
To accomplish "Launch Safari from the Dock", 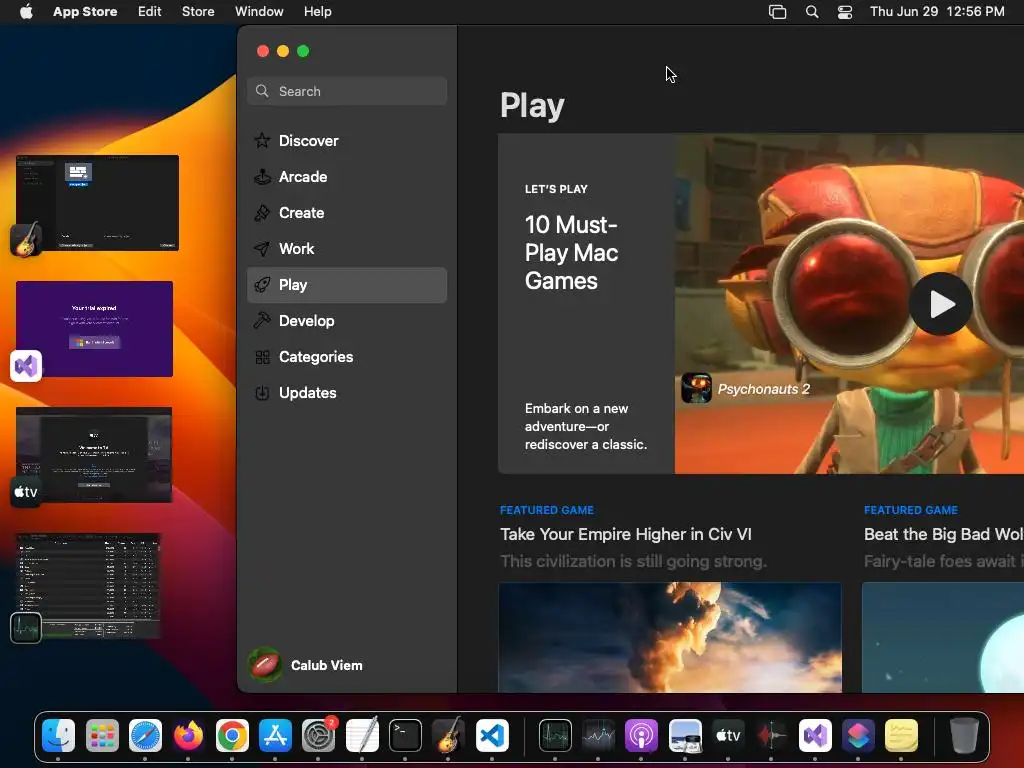I will click(x=145, y=736).
